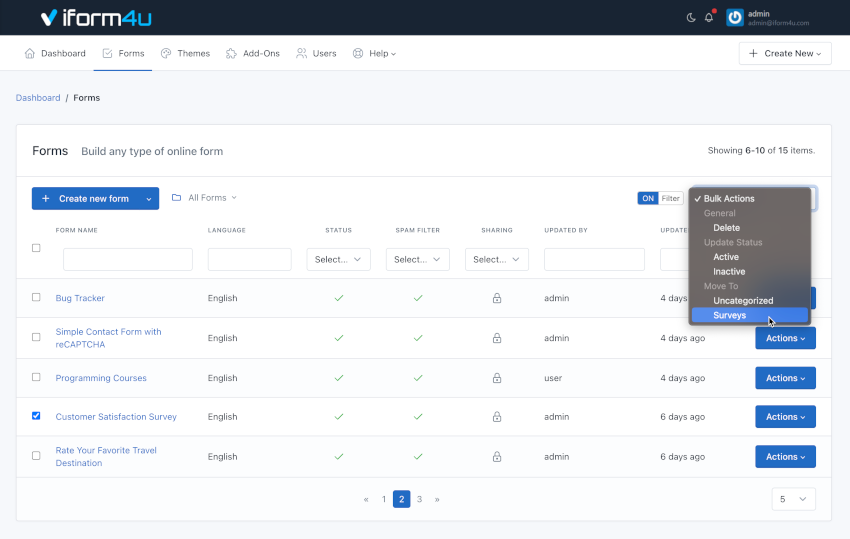Screen dimensions: 850x539
Task: Check the Programming Courses row checkbox
Action: click(36, 377)
